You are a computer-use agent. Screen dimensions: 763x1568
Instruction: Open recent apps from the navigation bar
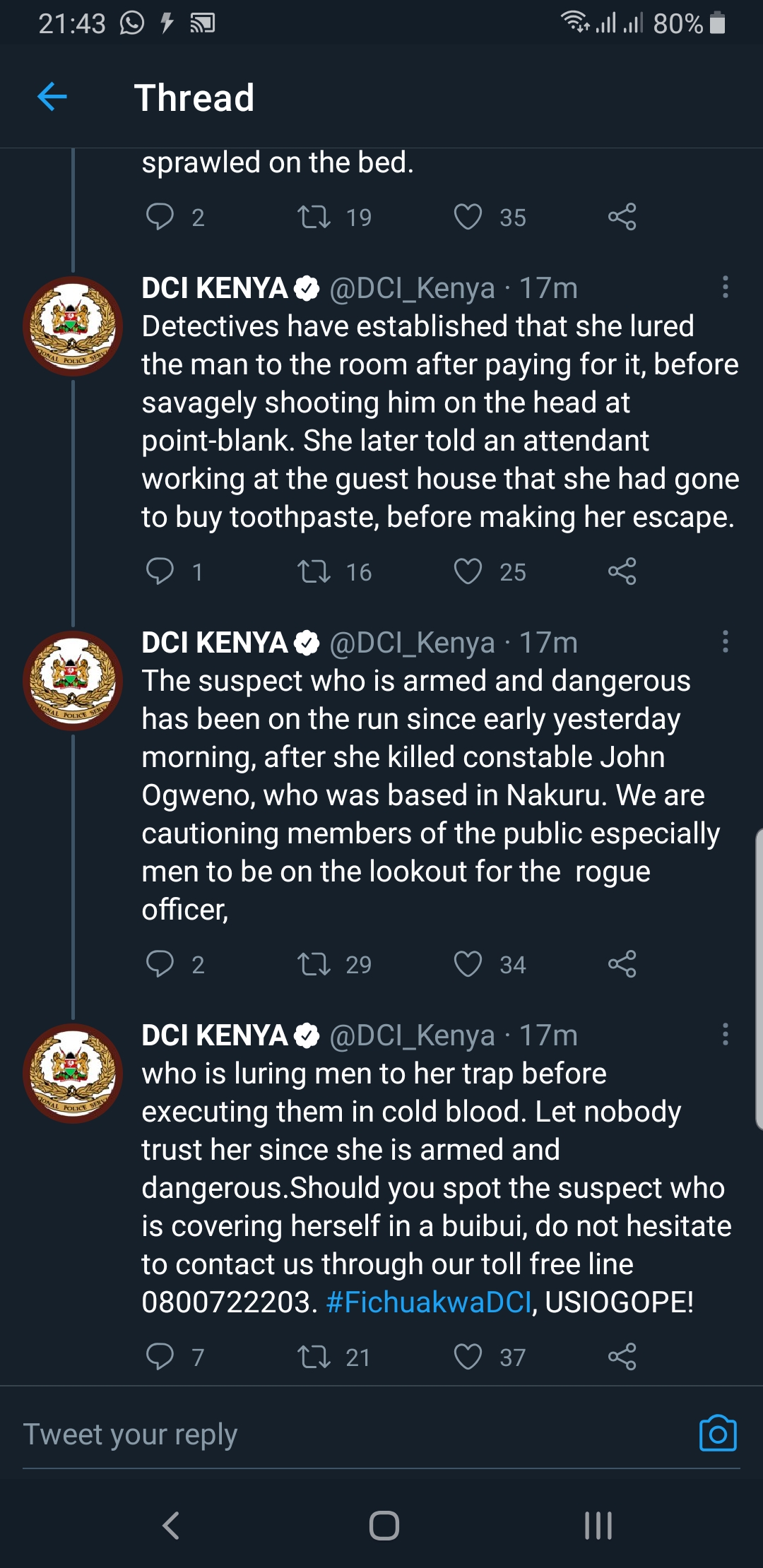point(598,1525)
